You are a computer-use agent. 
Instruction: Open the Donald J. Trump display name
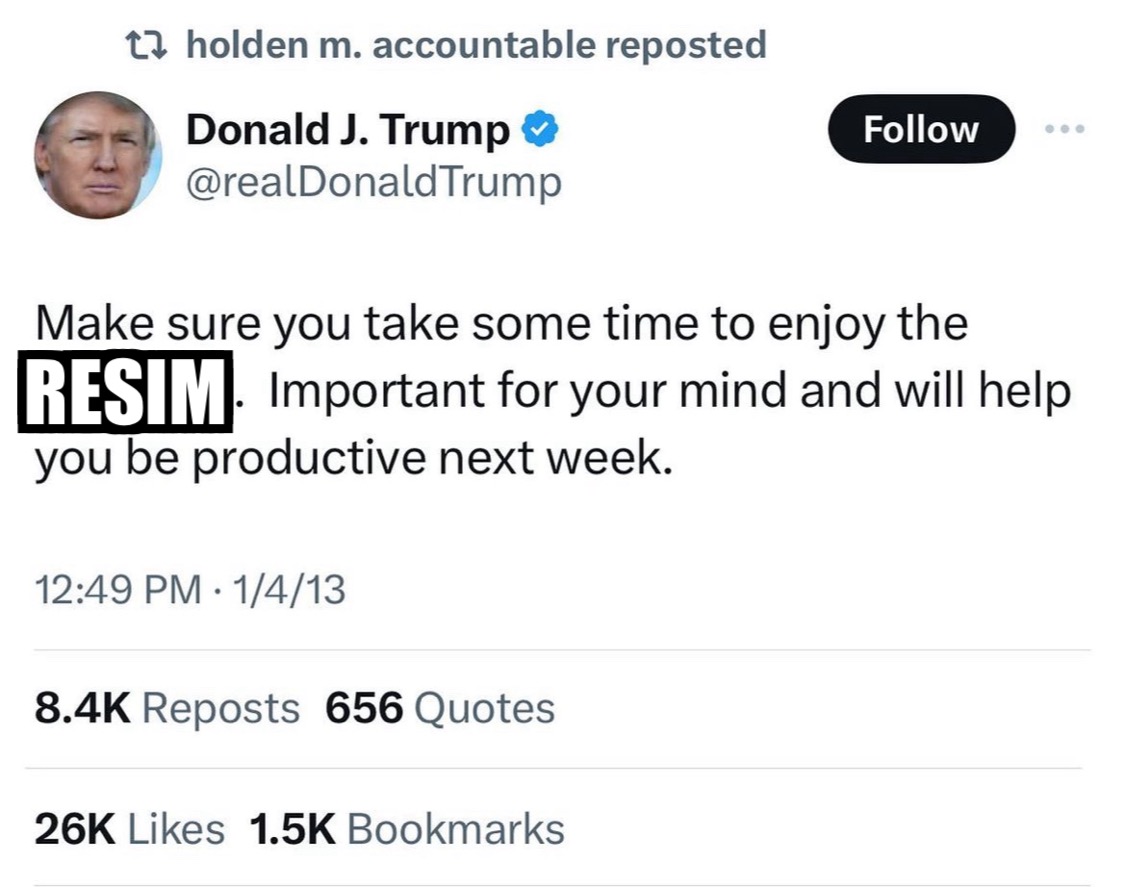pos(348,130)
